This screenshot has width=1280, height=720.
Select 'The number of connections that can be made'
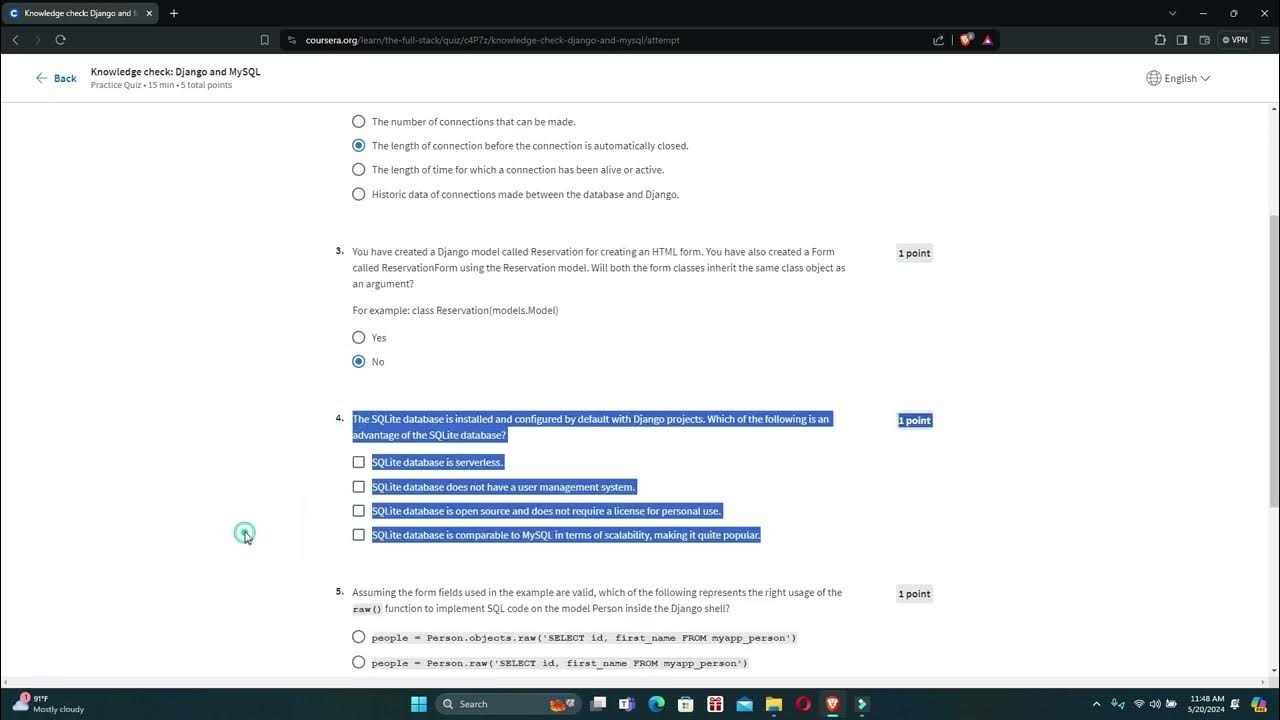pyautogui.click(x=358, y=121)
